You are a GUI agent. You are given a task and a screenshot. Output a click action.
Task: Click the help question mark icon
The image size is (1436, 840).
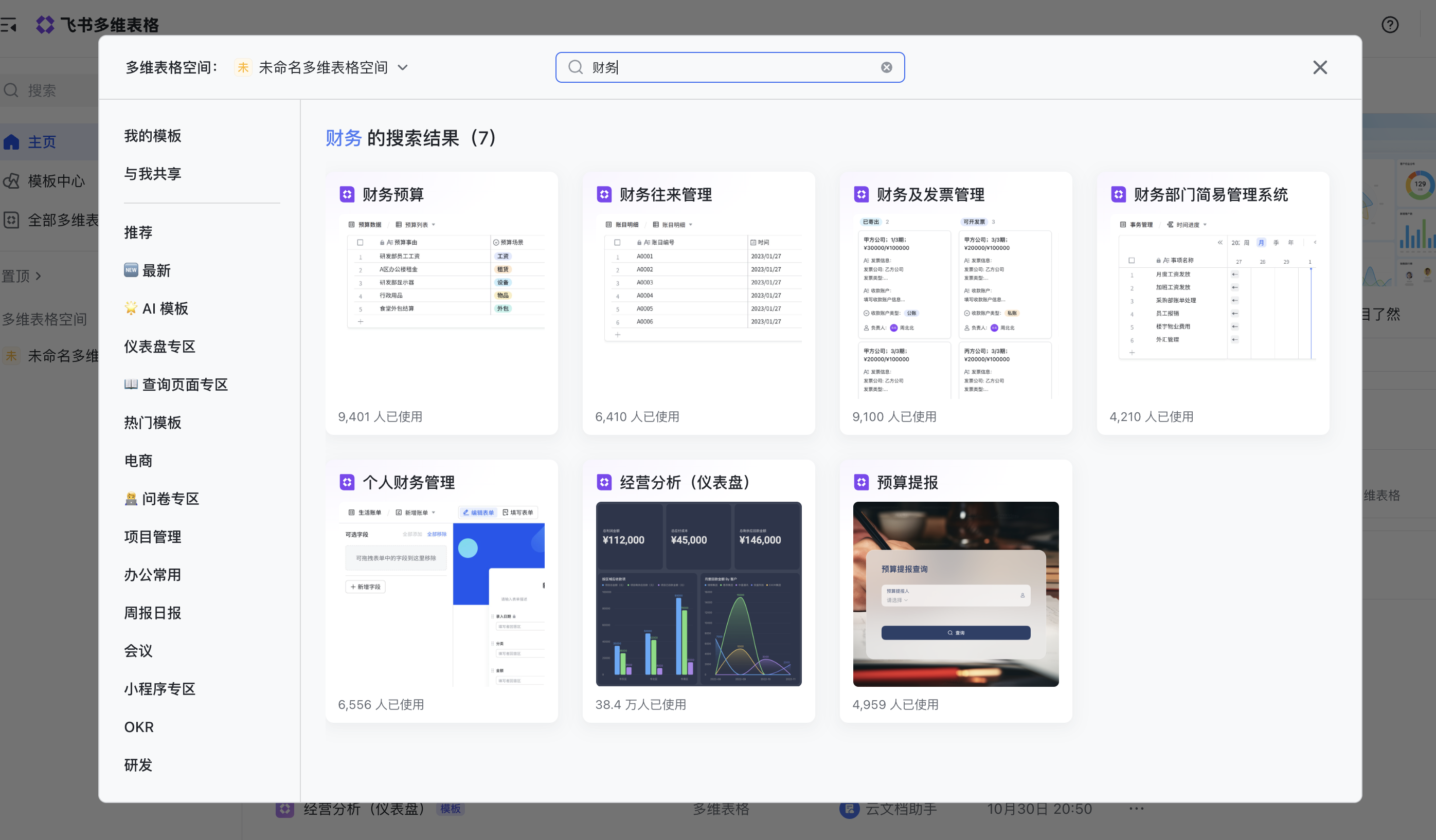pyautogui.click(x=1390, y=25)
